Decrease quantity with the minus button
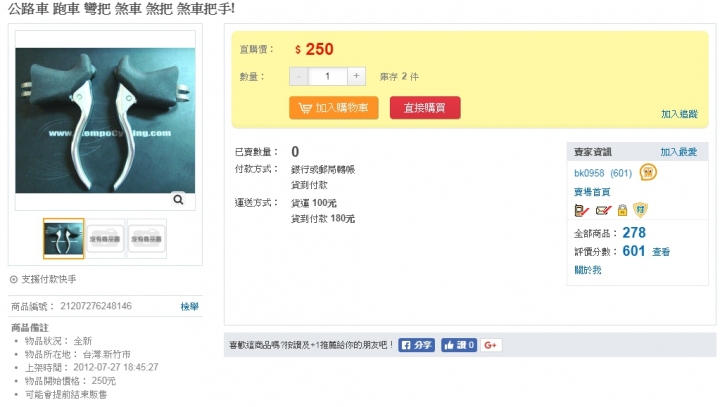This screenshot has width=720, height=407. (298, 76)
